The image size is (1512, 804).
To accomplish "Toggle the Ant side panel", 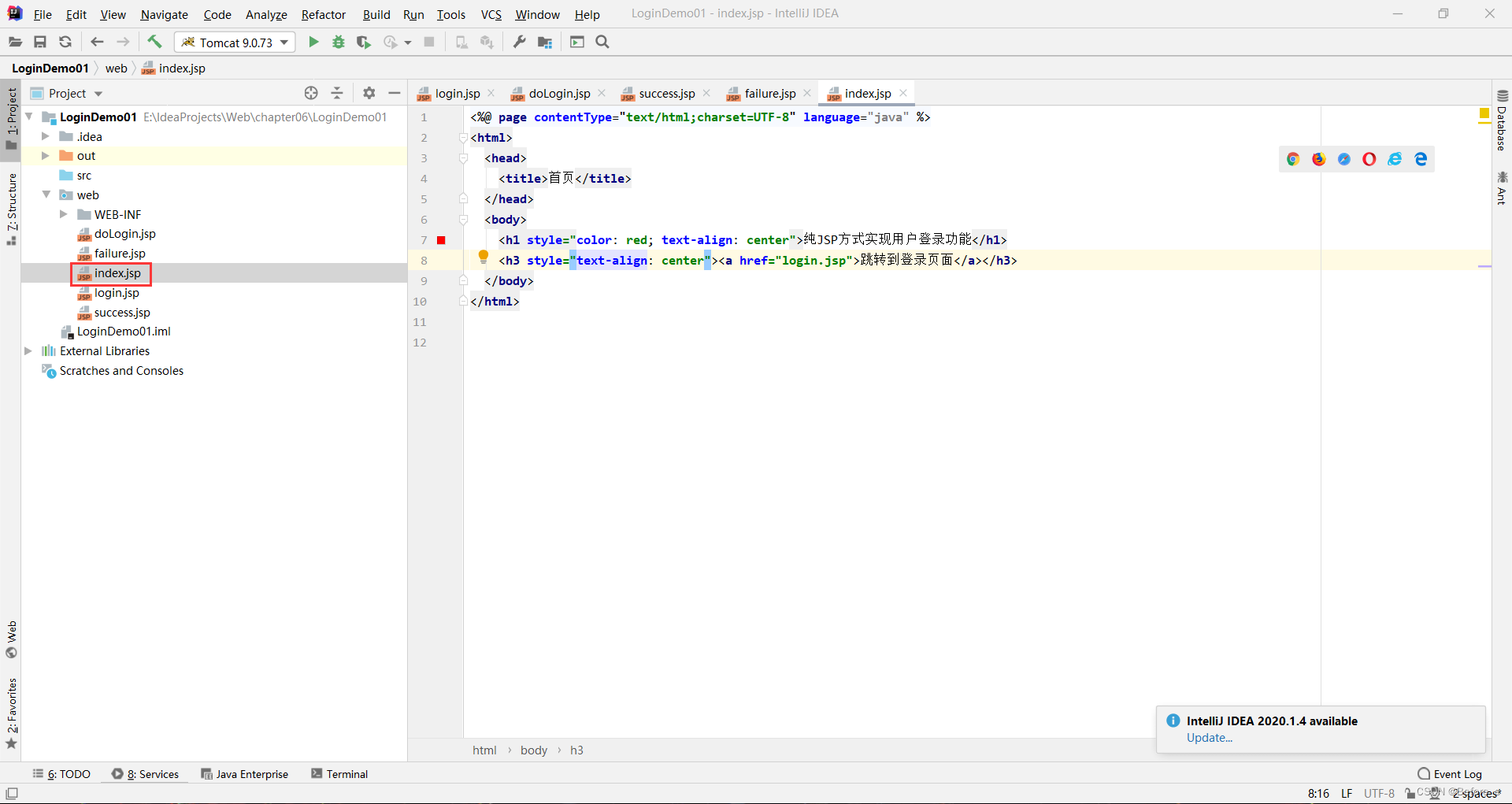I will pyautogui.click(x=1502, y=187).
